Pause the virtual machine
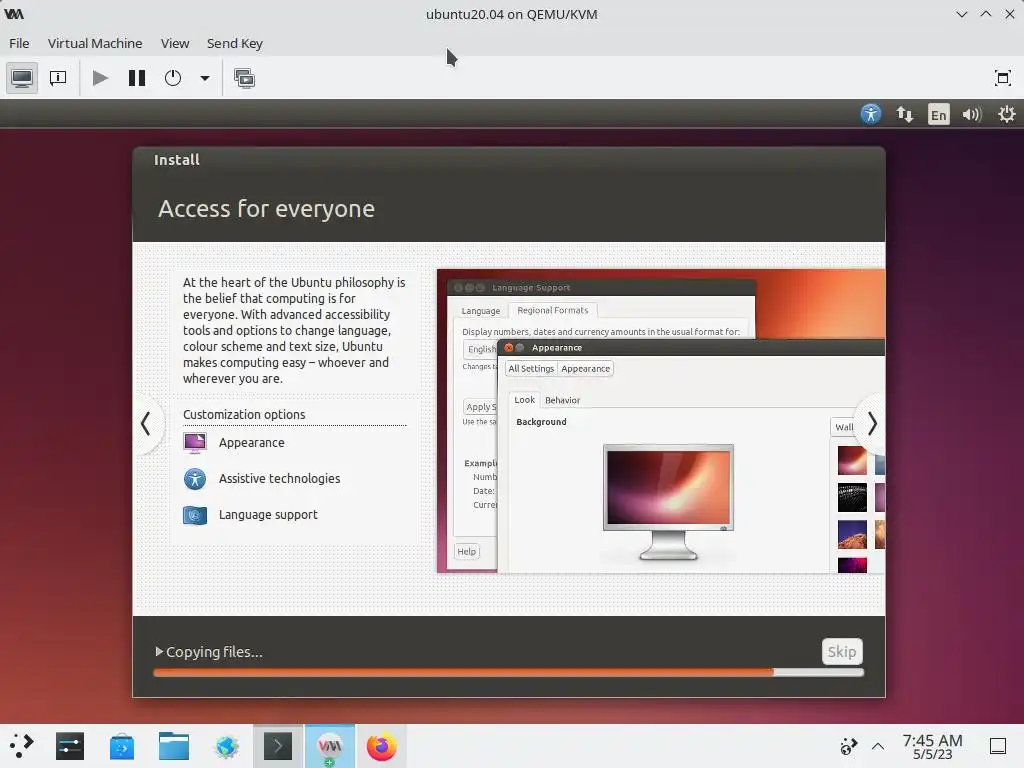Image resolution: width=1024 pixels, height=768 pixels. [x=136, y=78]
